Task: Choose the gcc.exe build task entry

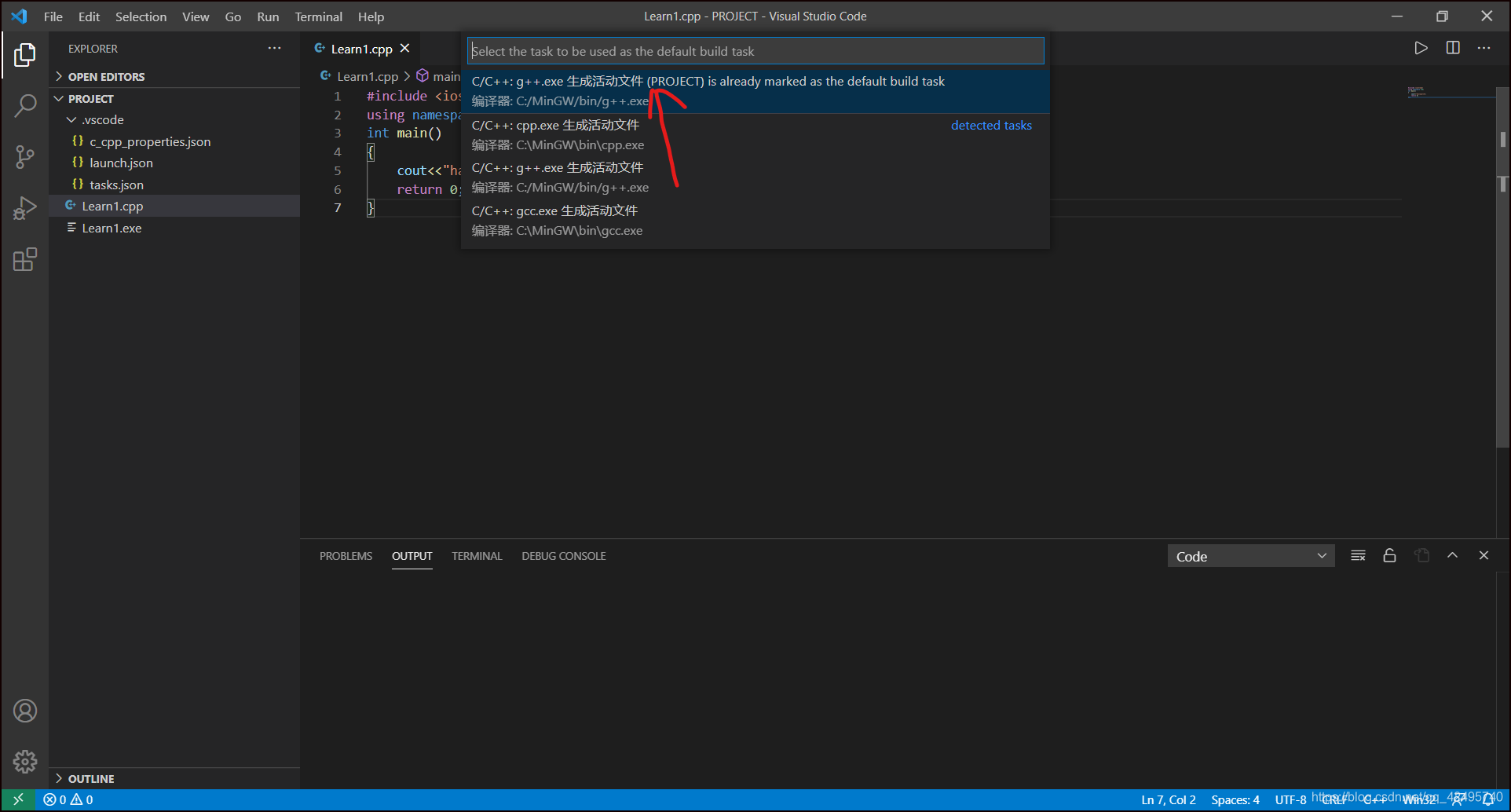Action: 755,221
